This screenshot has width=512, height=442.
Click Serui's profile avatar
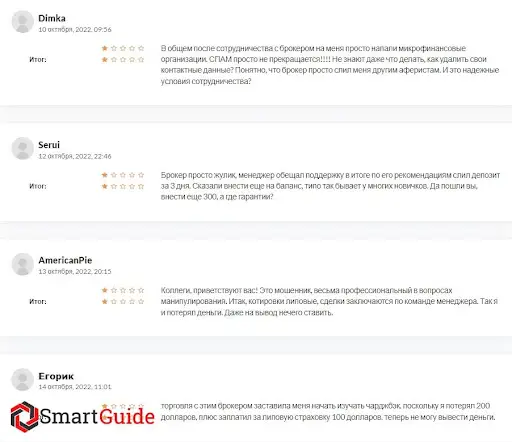click(23, 148)
